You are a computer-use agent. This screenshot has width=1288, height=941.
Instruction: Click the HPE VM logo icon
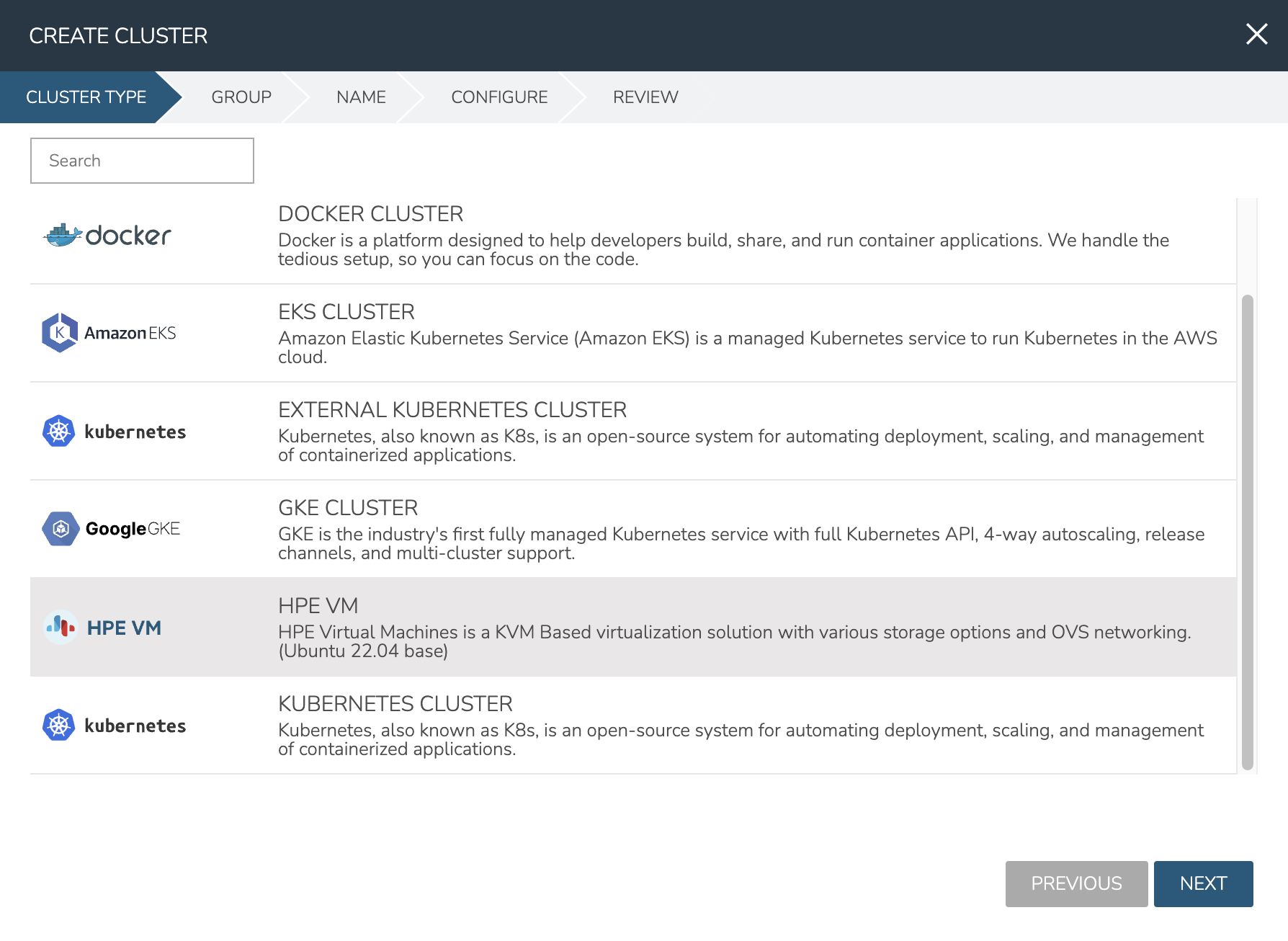click(61, 628)
